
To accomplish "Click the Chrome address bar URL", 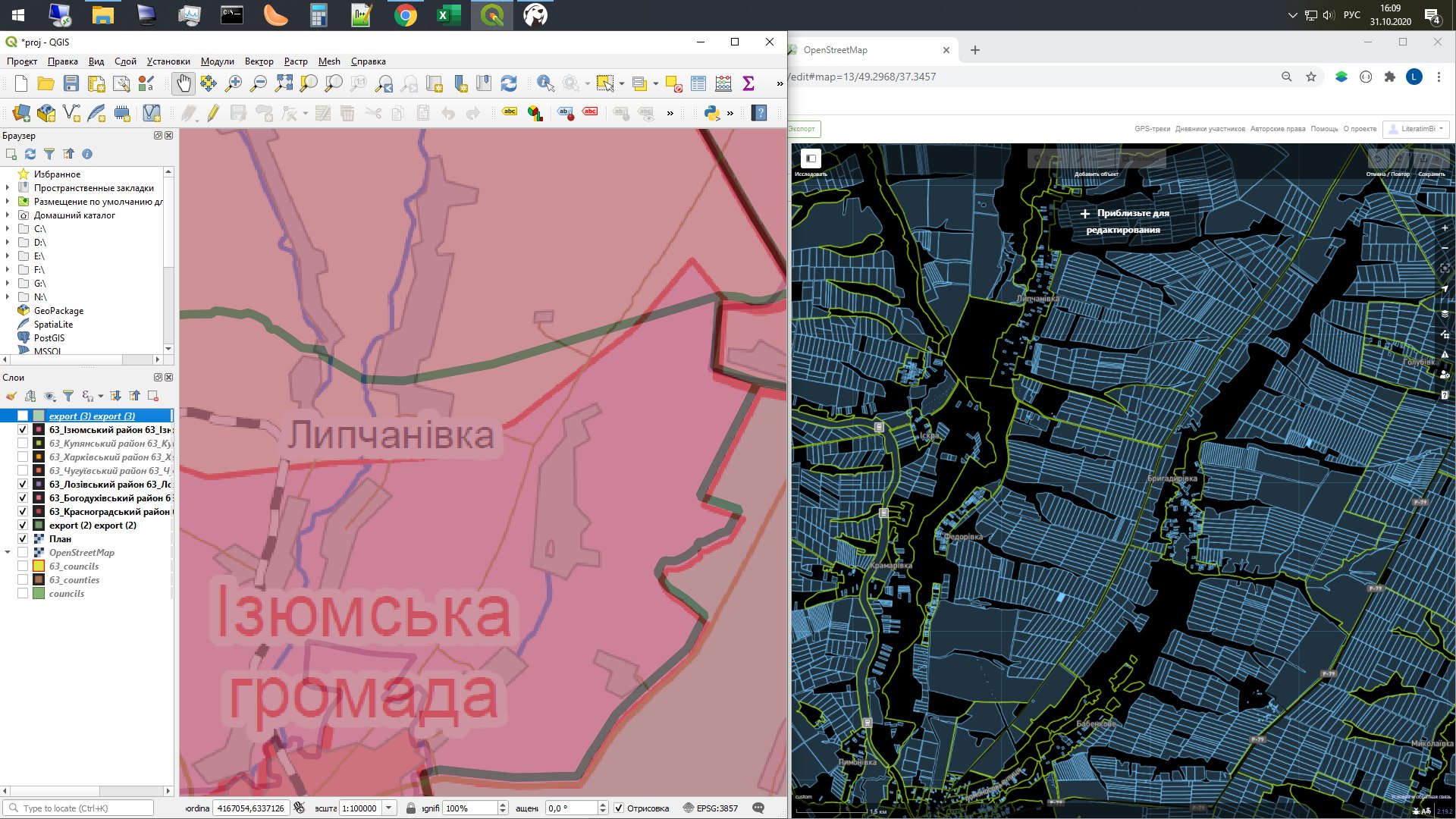I will pyautogui.click(x=863, y=77).
